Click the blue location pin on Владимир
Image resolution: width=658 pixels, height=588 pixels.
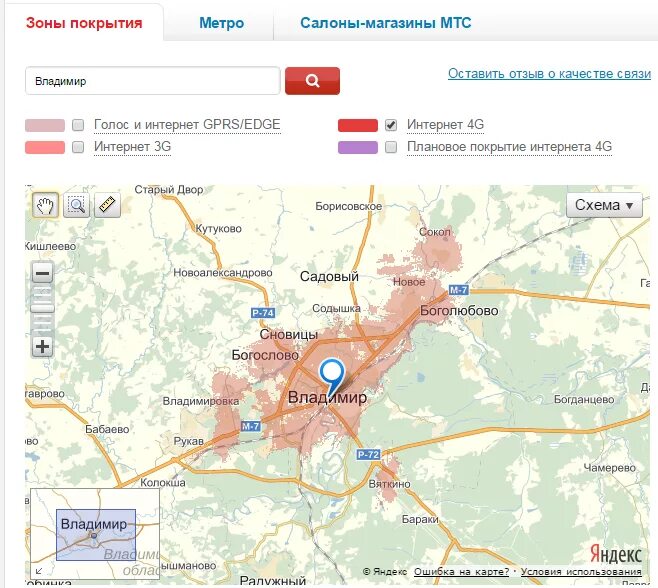click(x=332, y=378)
